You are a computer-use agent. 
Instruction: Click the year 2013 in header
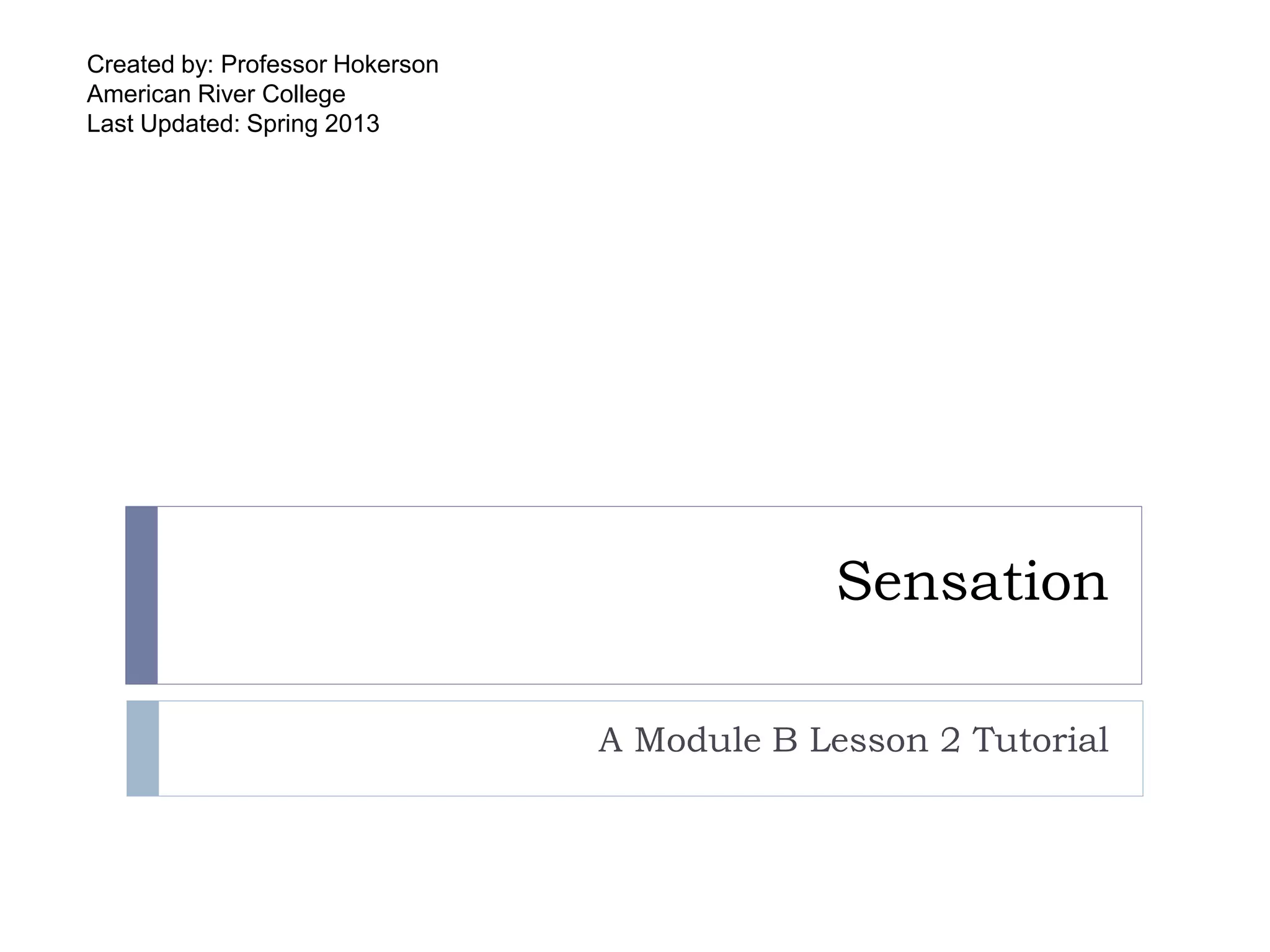(352, 124)
